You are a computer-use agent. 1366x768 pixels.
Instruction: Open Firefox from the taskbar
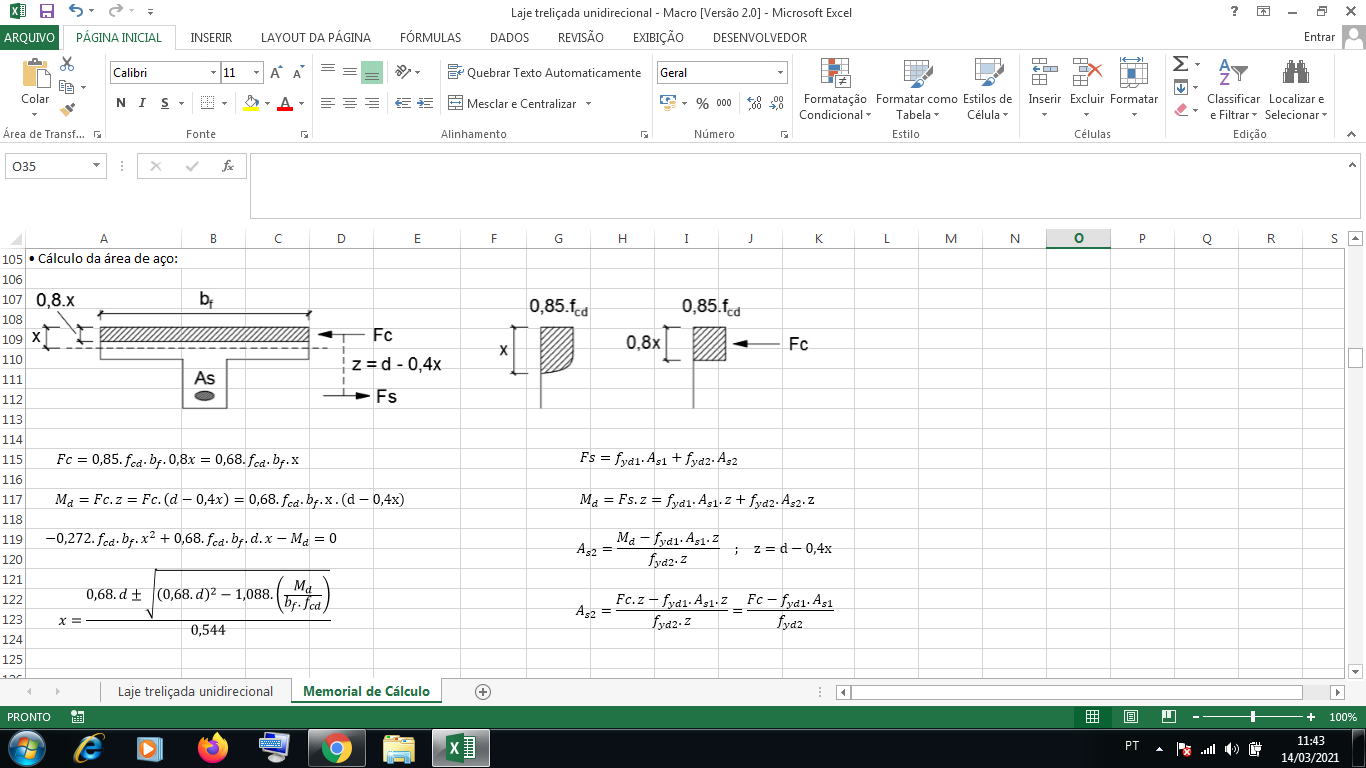tap(213, 748)
